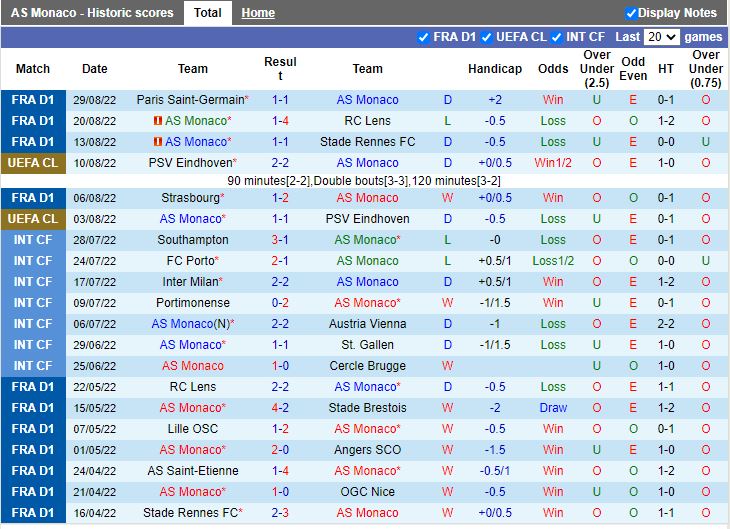Image resolution: width=730 pixels, height=529 pixels.
Task: Click the Loss1/2 odds in FC Porto row
Action: [553, 260]
